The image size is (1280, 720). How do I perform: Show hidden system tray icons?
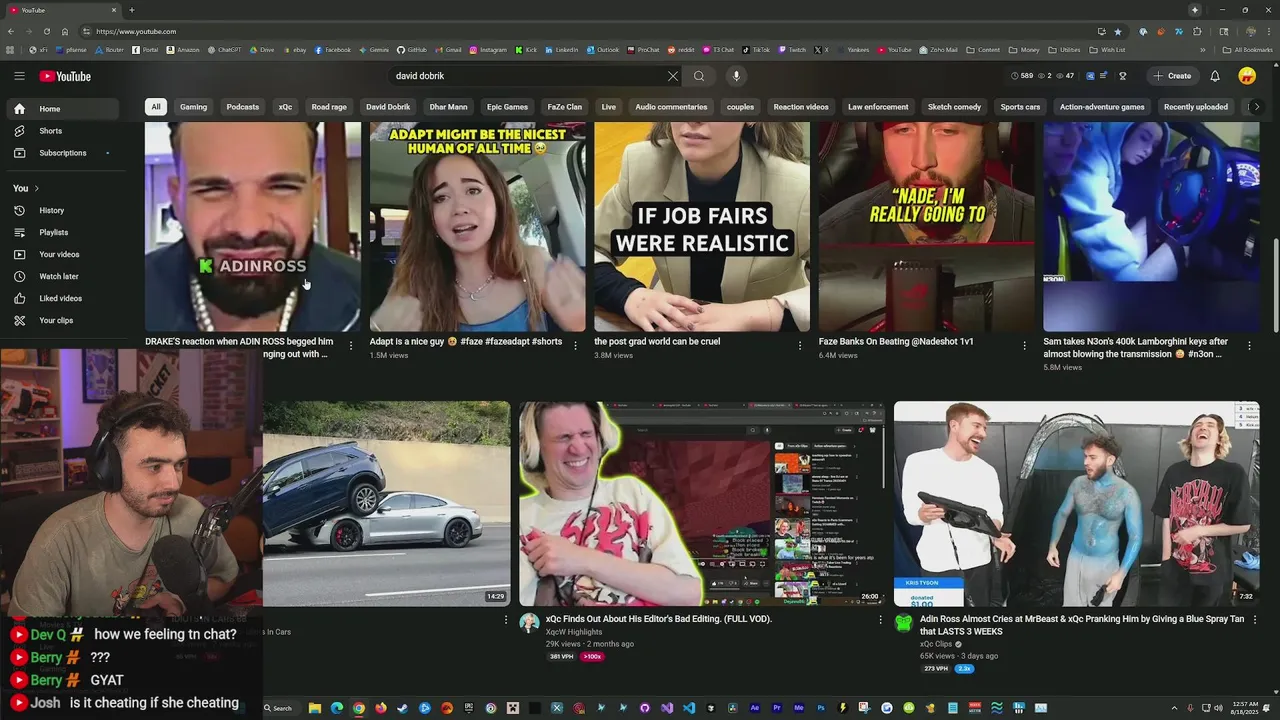tap(1175, 708)
